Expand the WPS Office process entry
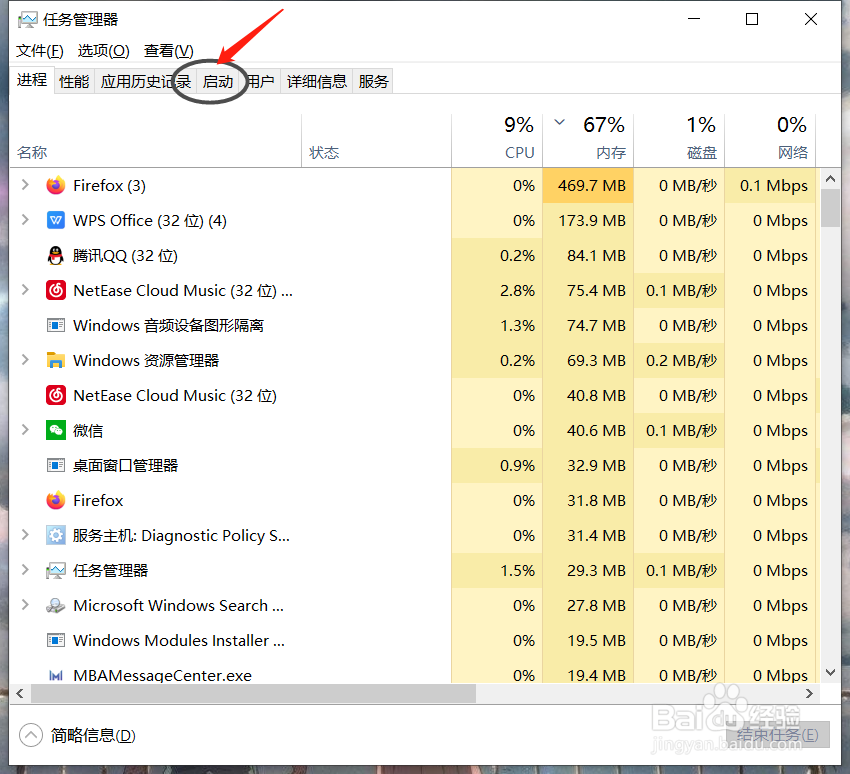 [x=24, y=220]
